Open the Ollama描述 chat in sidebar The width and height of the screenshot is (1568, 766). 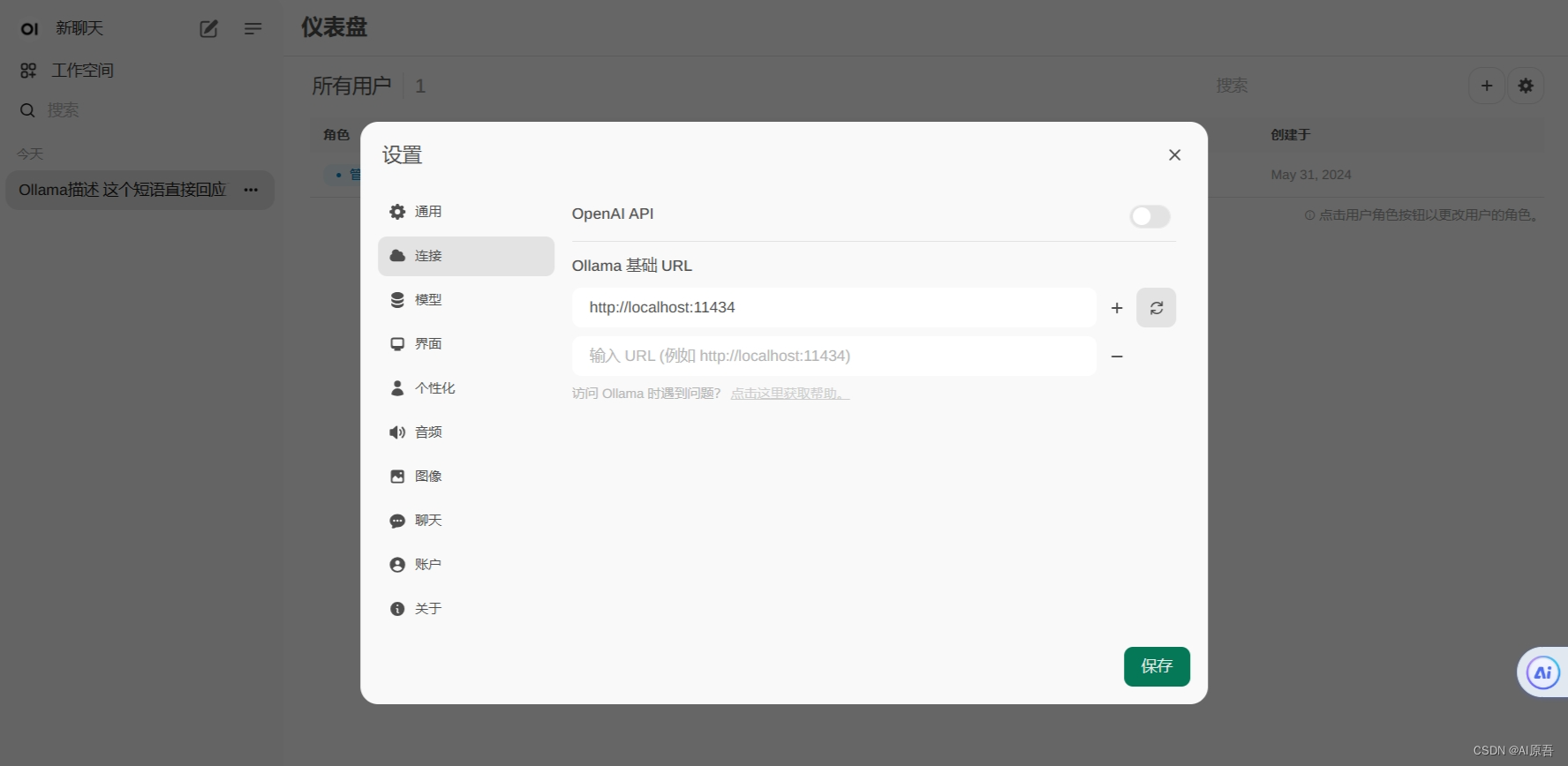tap(123, 190)
